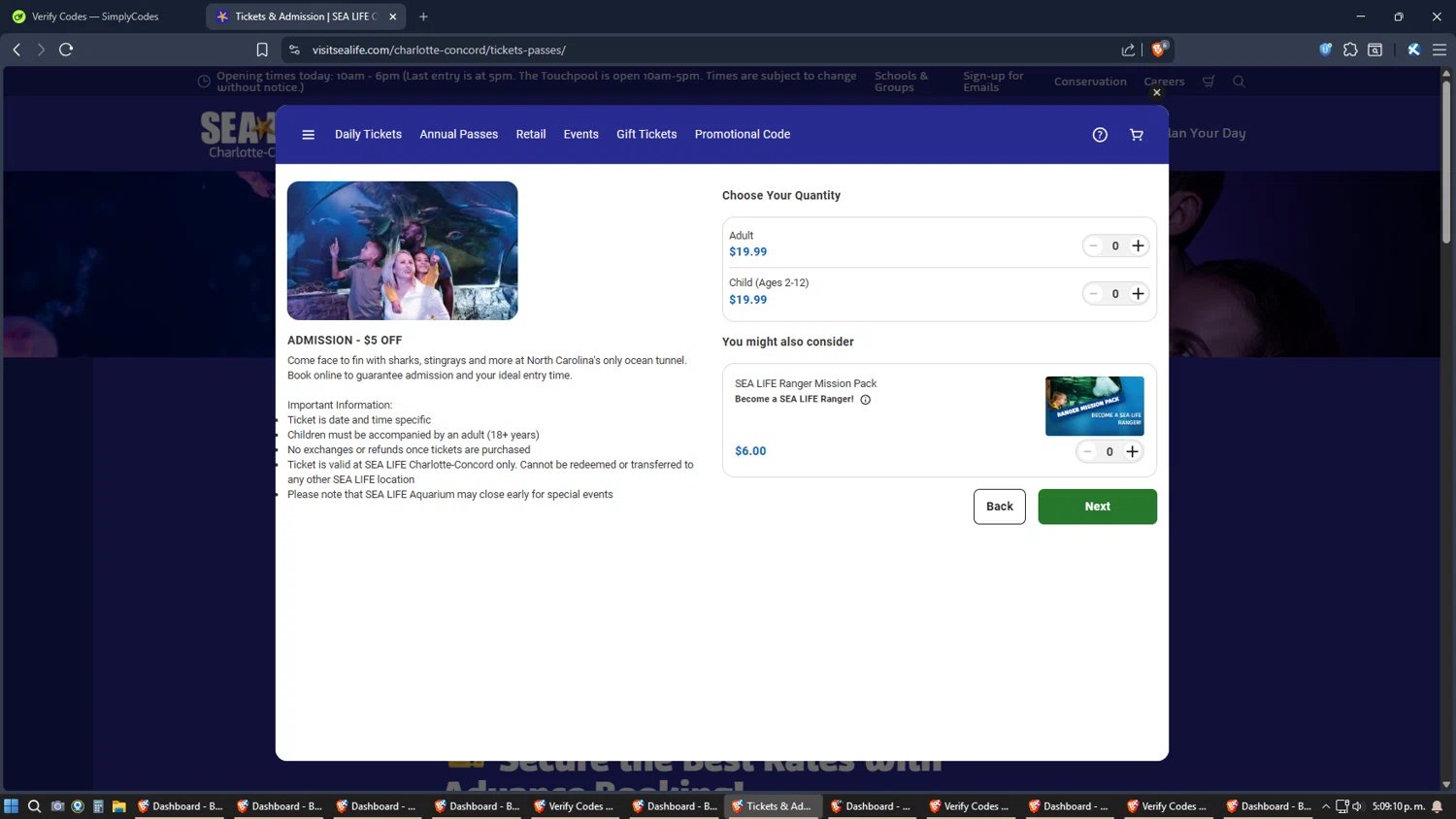The image size is (1456, 819).
Task: Open the Sign-up for Emails link
Action: point(993,82)
